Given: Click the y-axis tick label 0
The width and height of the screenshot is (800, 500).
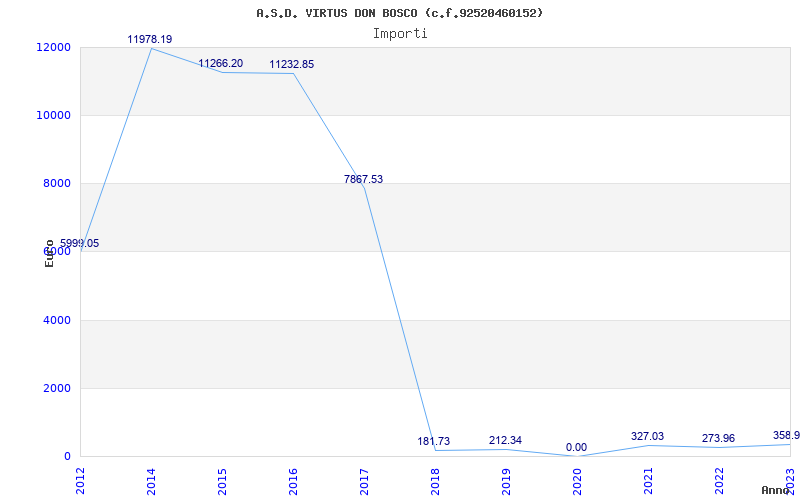Looking at the screenshot, I should click(x=67, y=456).
